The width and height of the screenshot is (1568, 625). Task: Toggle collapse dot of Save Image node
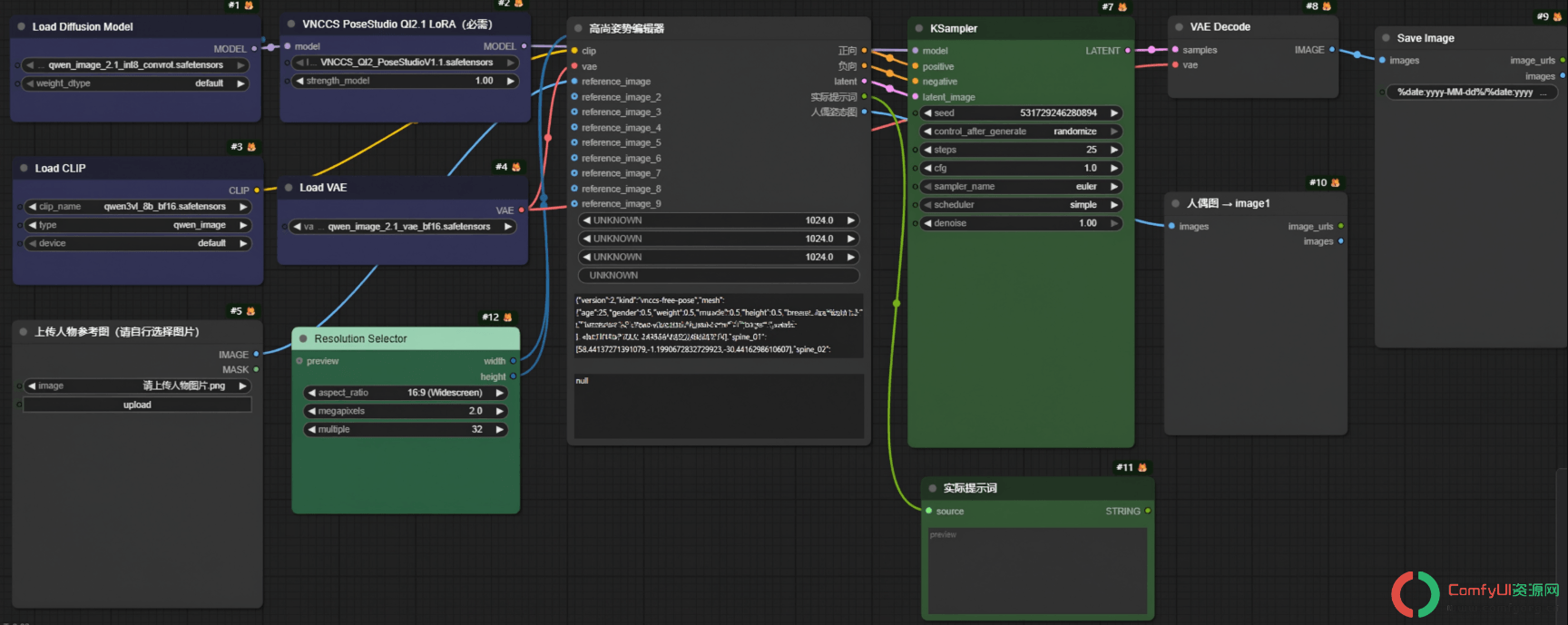click(x=1386, y=38)
